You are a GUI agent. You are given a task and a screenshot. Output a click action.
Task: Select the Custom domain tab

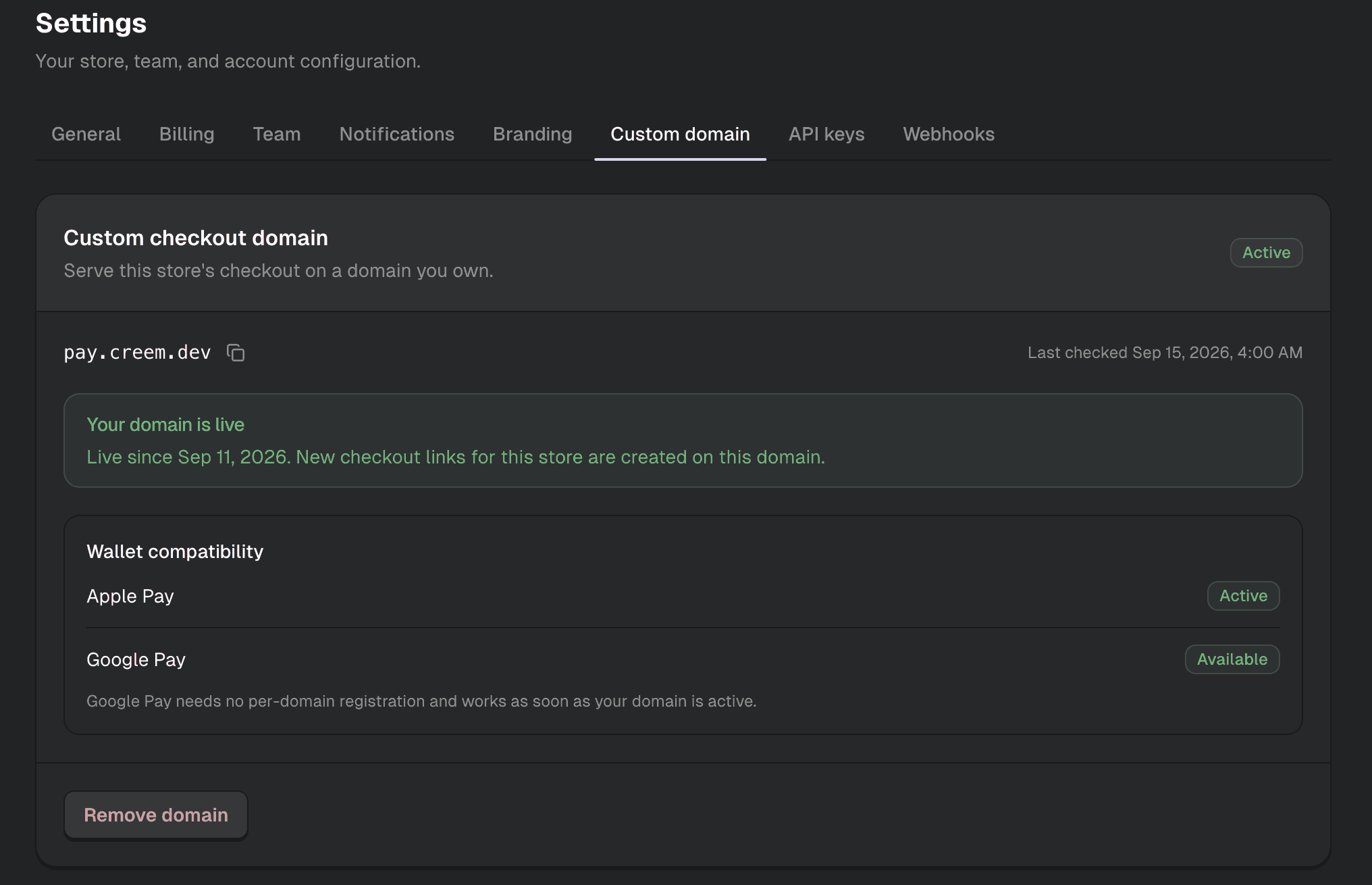(681, 134)
